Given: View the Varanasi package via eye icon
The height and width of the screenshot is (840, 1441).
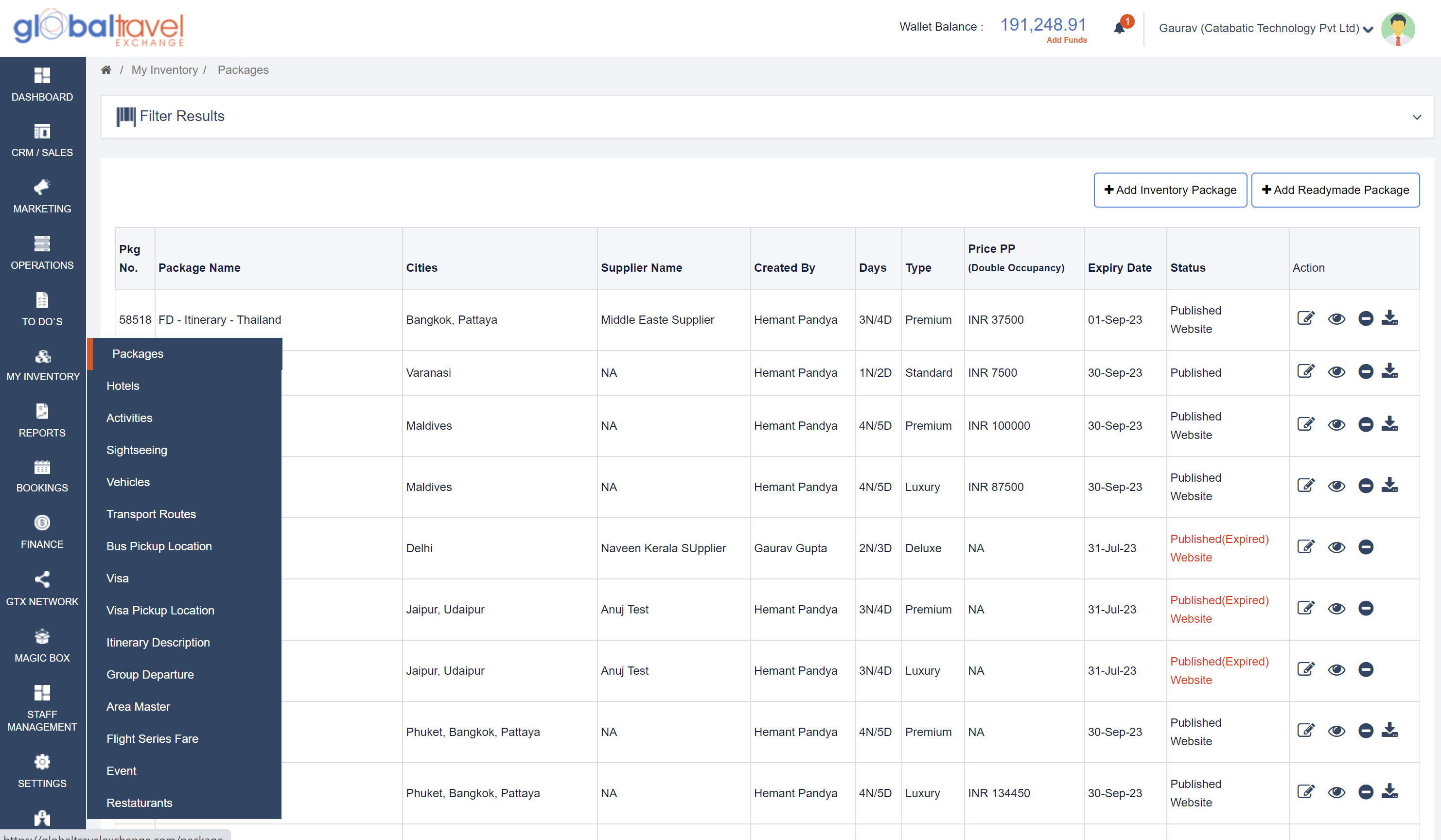Looking at the screenshot, I should pos(1336,372).
